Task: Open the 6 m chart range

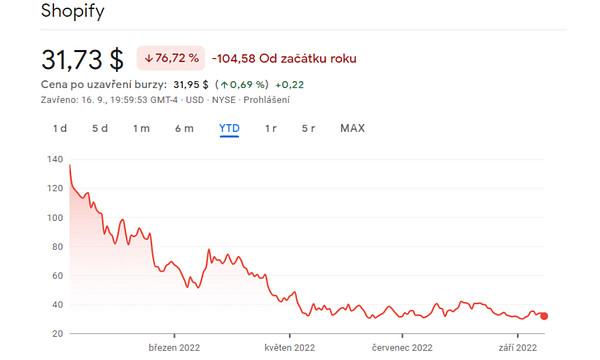Action: (x=184, y=128)
